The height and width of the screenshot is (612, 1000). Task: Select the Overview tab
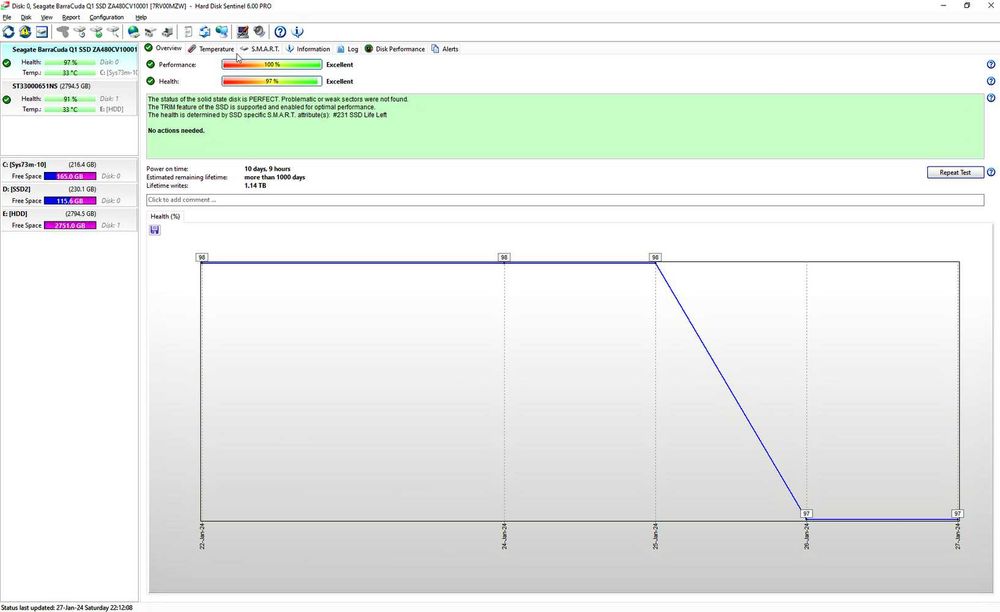[x=163, y=48]
